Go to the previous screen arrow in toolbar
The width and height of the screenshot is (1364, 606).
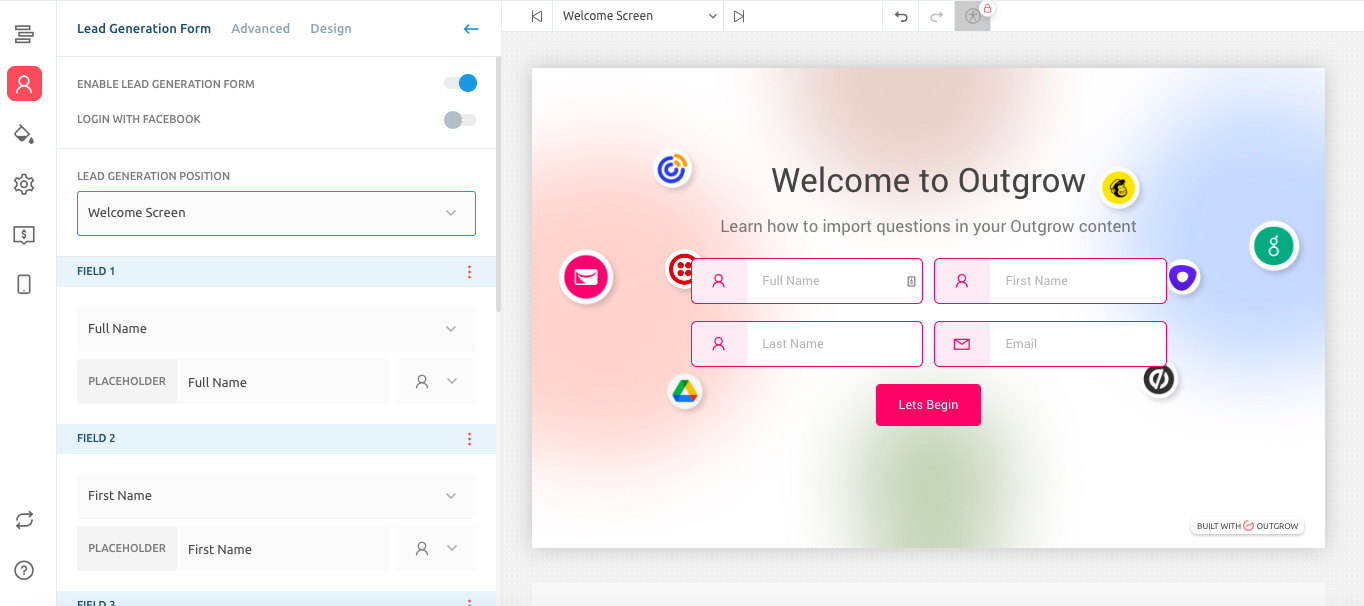[537, 16]
